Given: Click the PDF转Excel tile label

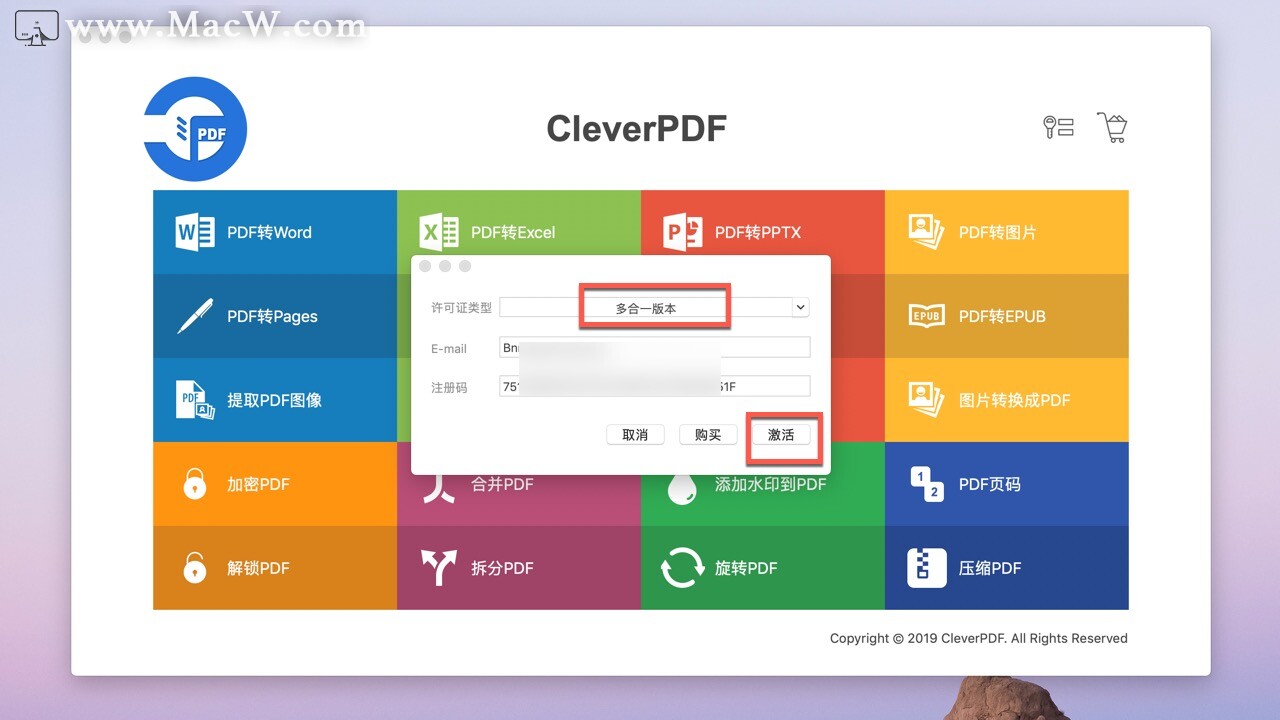Looking at the screenshot, I should pos(513,232).
